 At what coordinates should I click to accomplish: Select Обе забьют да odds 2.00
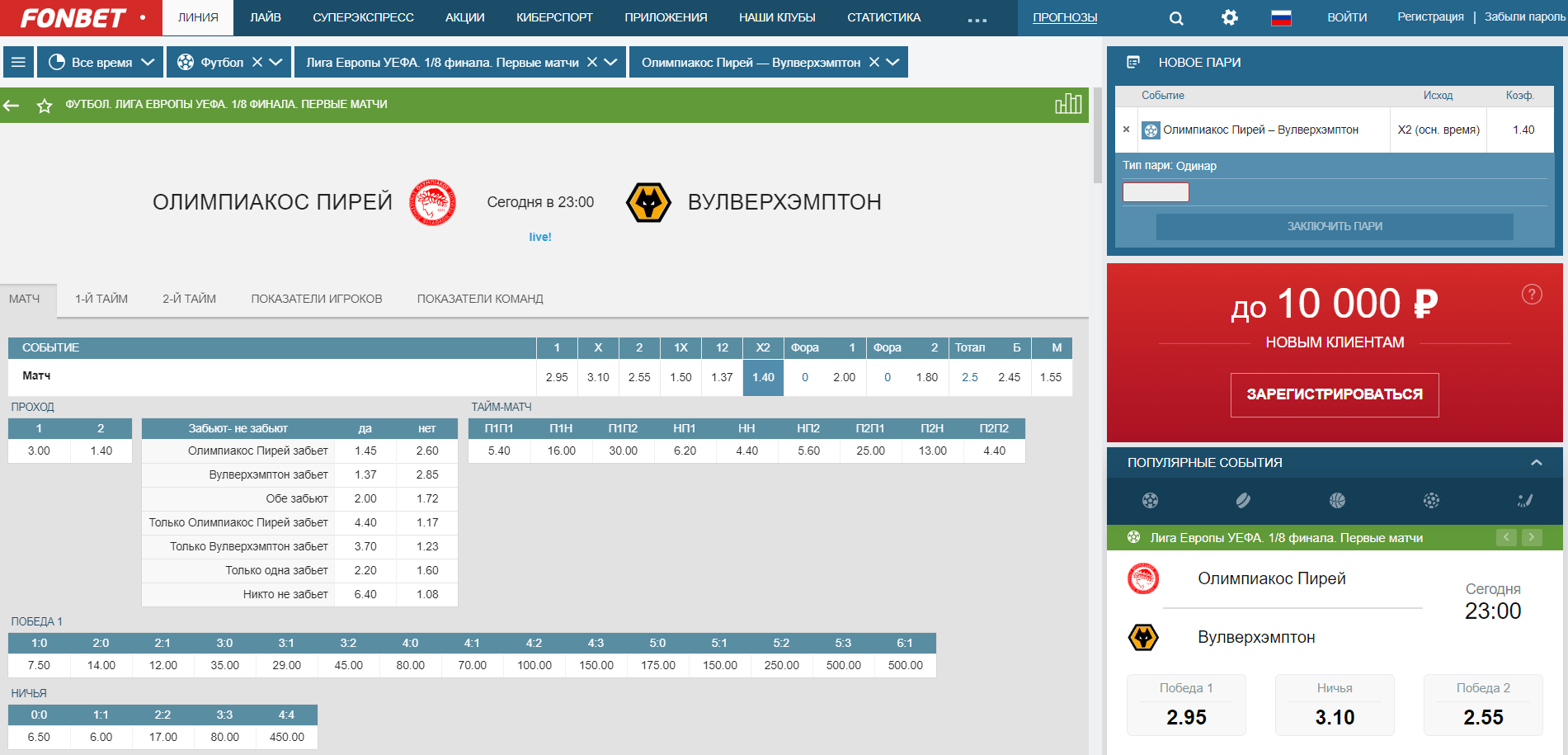(x=365, y=498)
